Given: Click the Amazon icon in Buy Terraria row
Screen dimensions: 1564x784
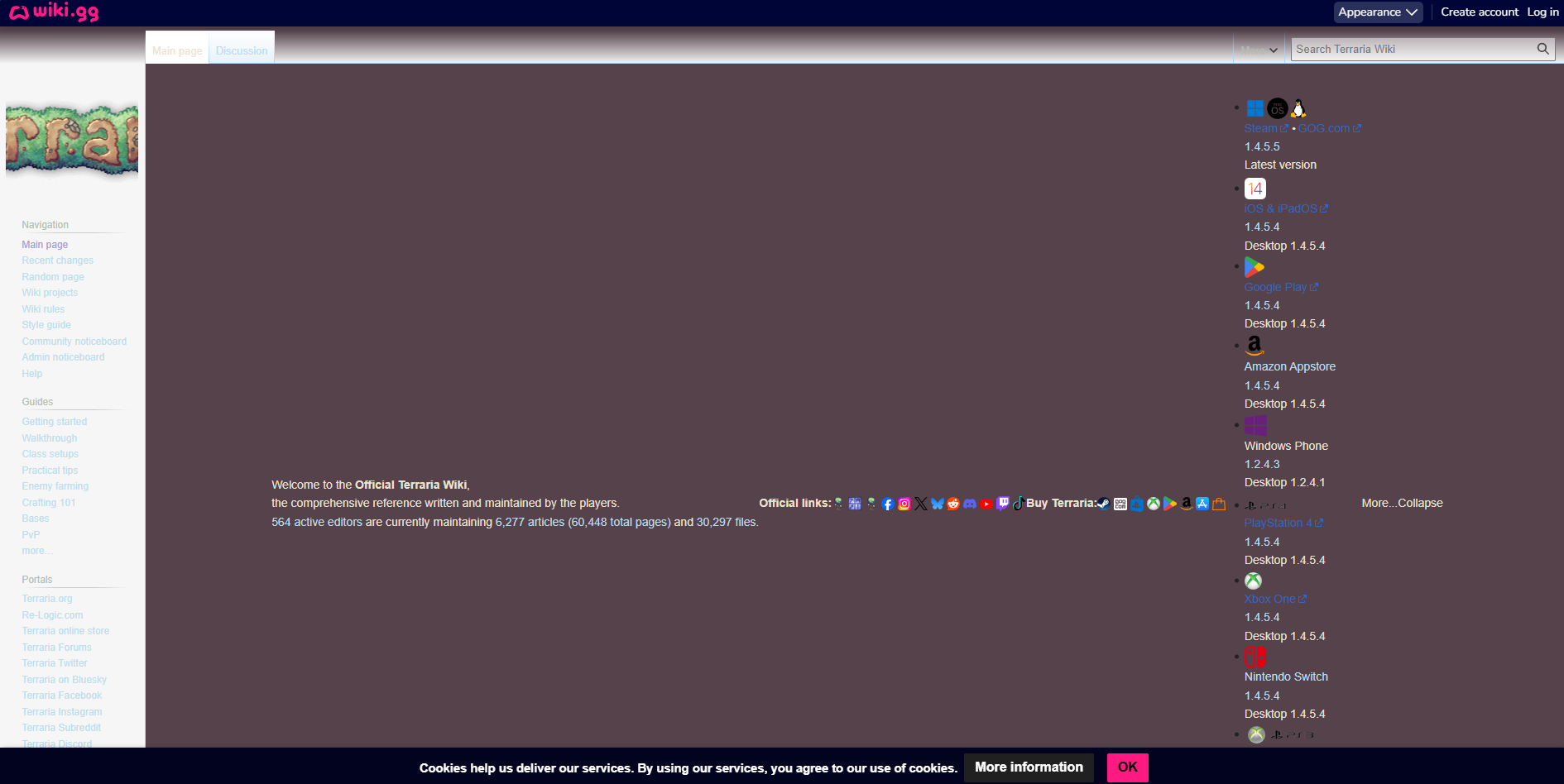Looking at the screenshot, I should tap(1187, 504).
